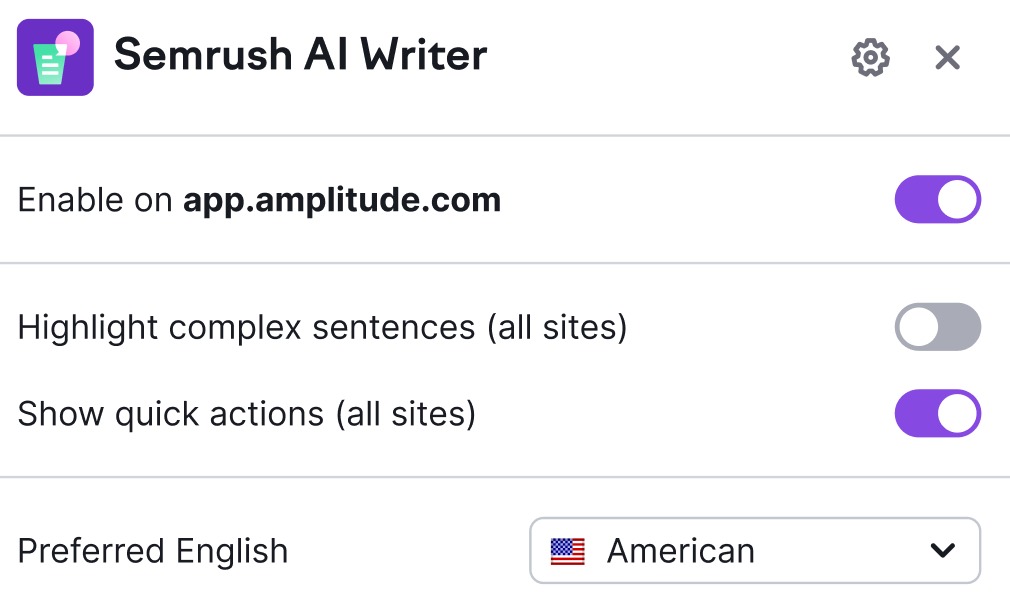Disable the toggle for app.amplitude.com
This screenshot has height=612, width=1010.
tap(937, 199)
